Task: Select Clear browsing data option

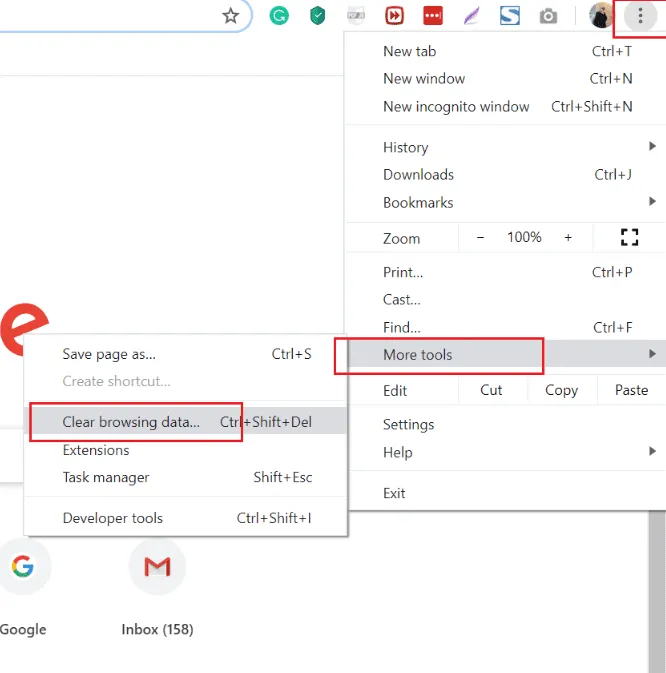Action: pos(131,422)
